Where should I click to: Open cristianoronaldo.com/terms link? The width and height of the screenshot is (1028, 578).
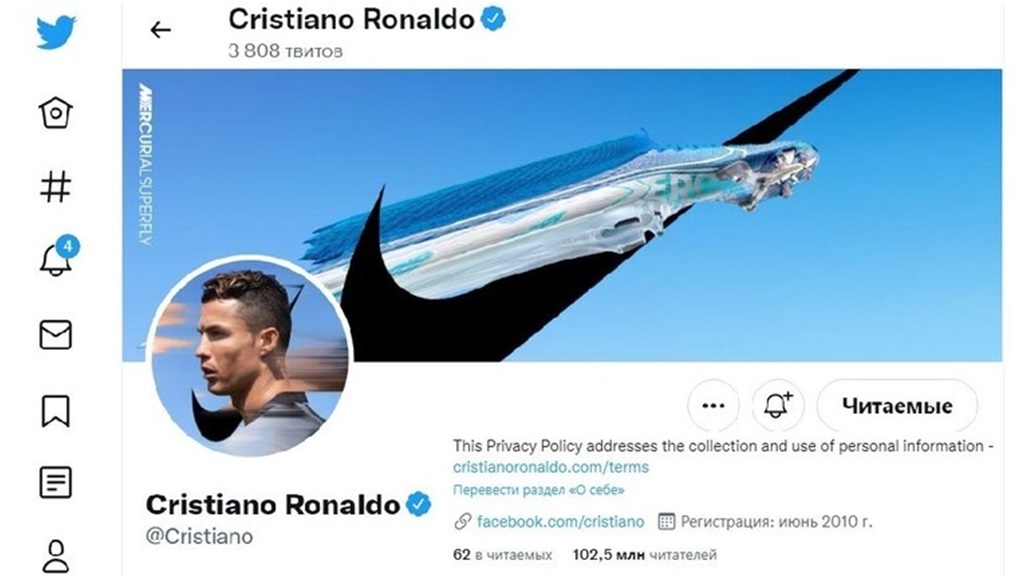(x=551, y=467)
